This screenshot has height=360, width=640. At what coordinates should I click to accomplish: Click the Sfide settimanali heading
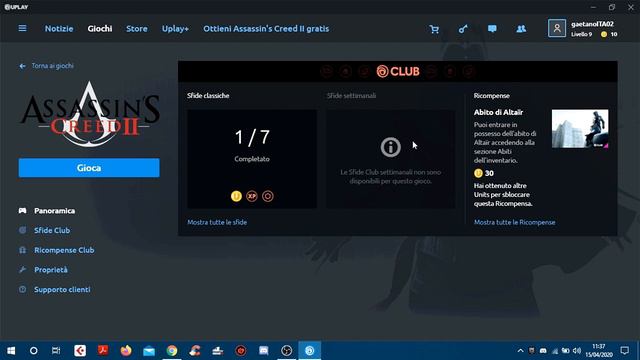[351, 96]
